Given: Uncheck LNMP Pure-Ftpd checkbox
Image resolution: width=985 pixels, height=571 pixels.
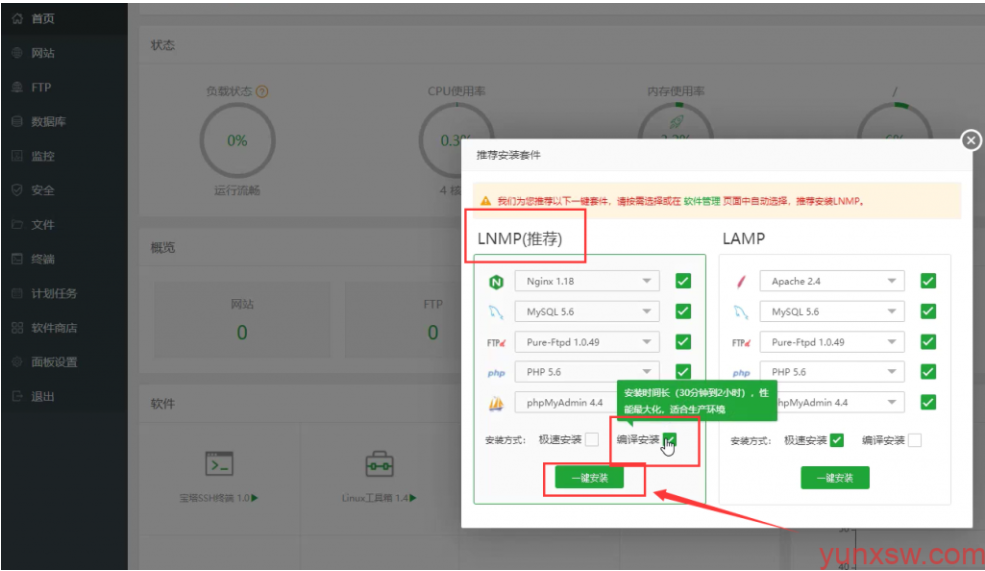Looking at the screenshot, I should pos(683,342).
